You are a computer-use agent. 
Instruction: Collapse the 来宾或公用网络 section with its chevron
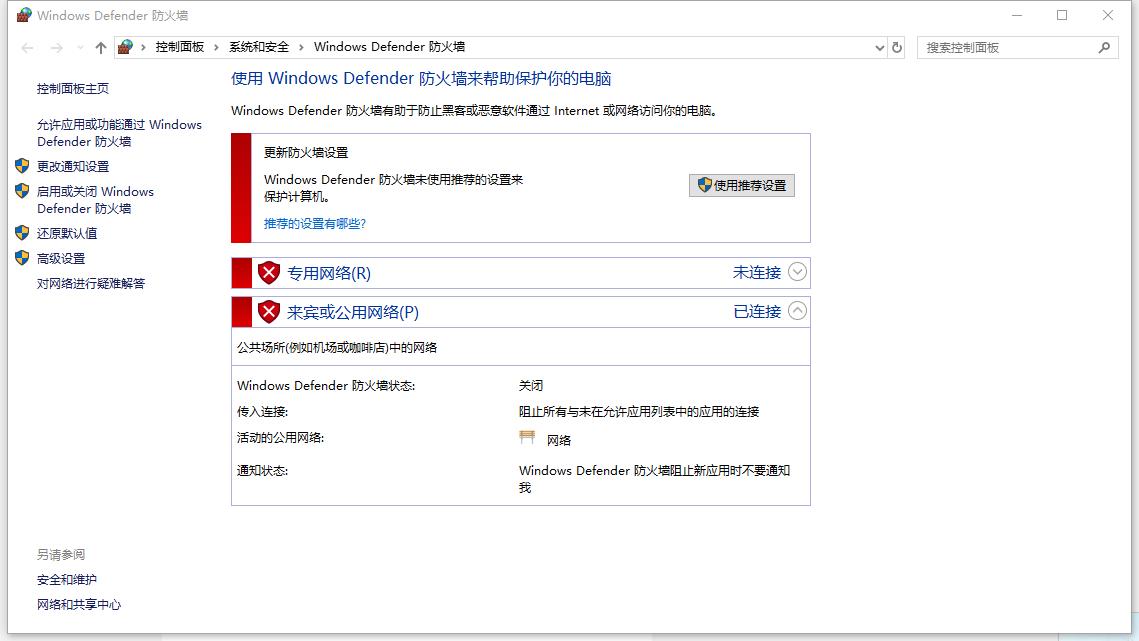click(798, 311)
